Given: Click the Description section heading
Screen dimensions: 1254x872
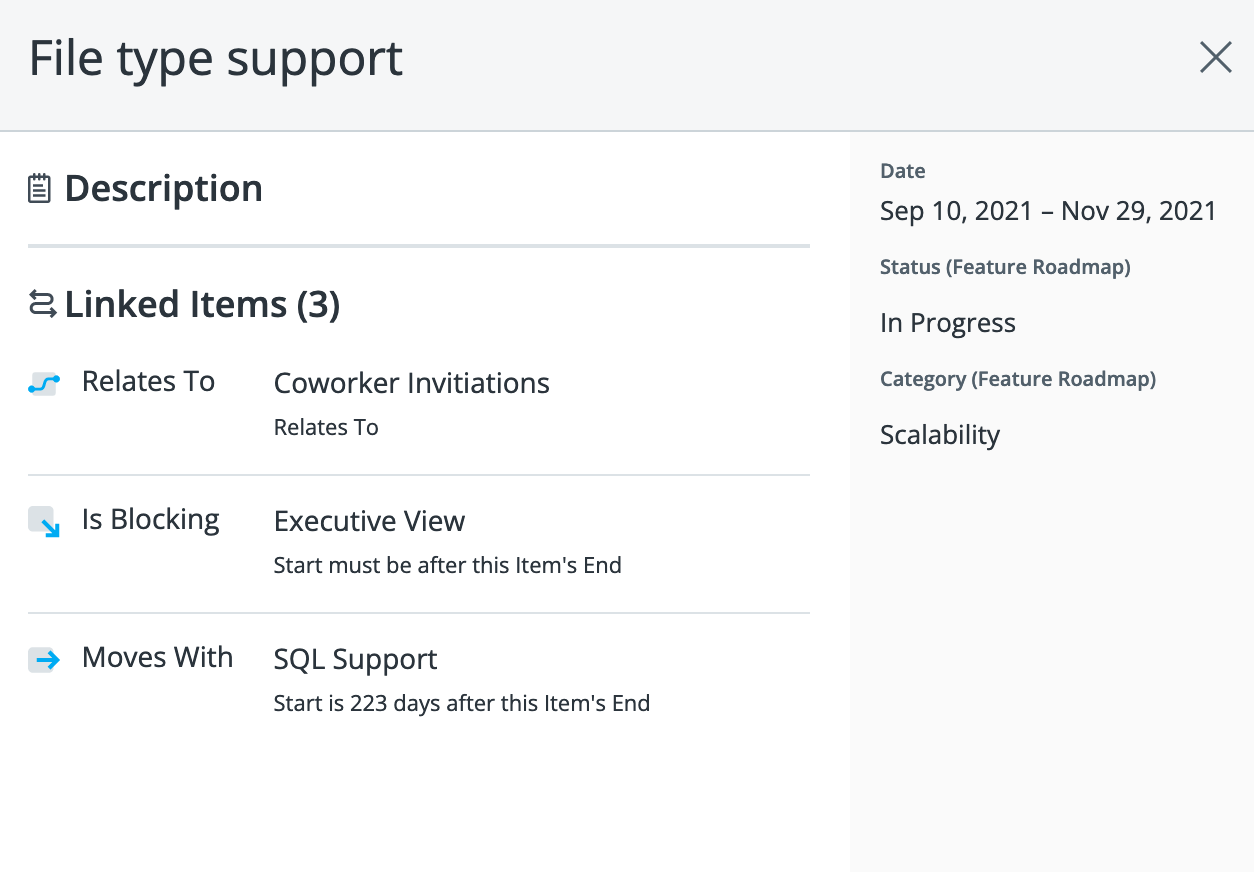Looking at the screenshot, I should tap(163, 189).
